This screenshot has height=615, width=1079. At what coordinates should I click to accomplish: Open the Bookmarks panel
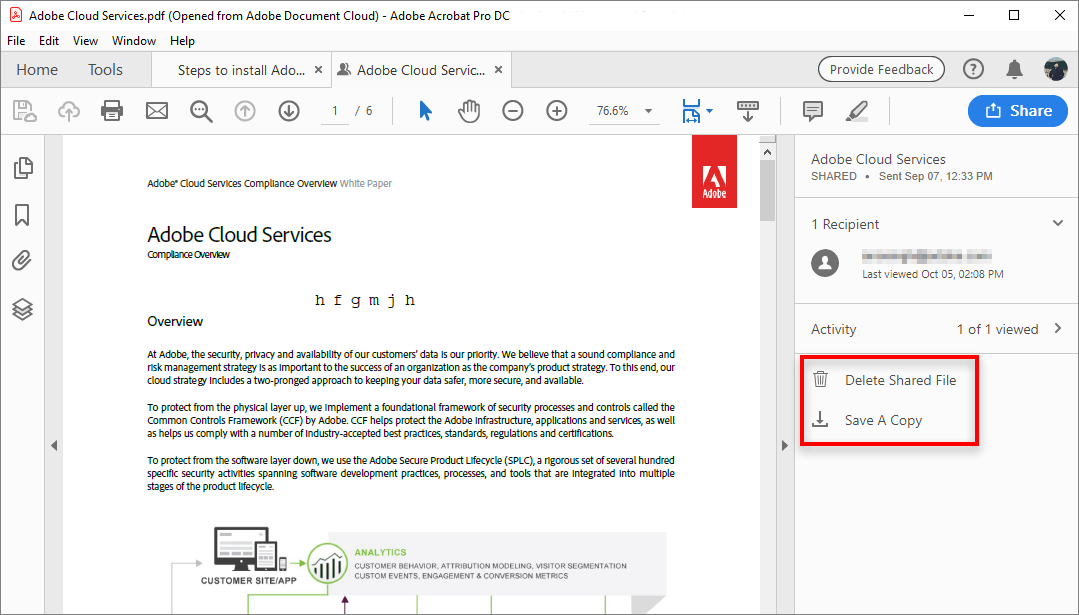click(x=22, y=214)
